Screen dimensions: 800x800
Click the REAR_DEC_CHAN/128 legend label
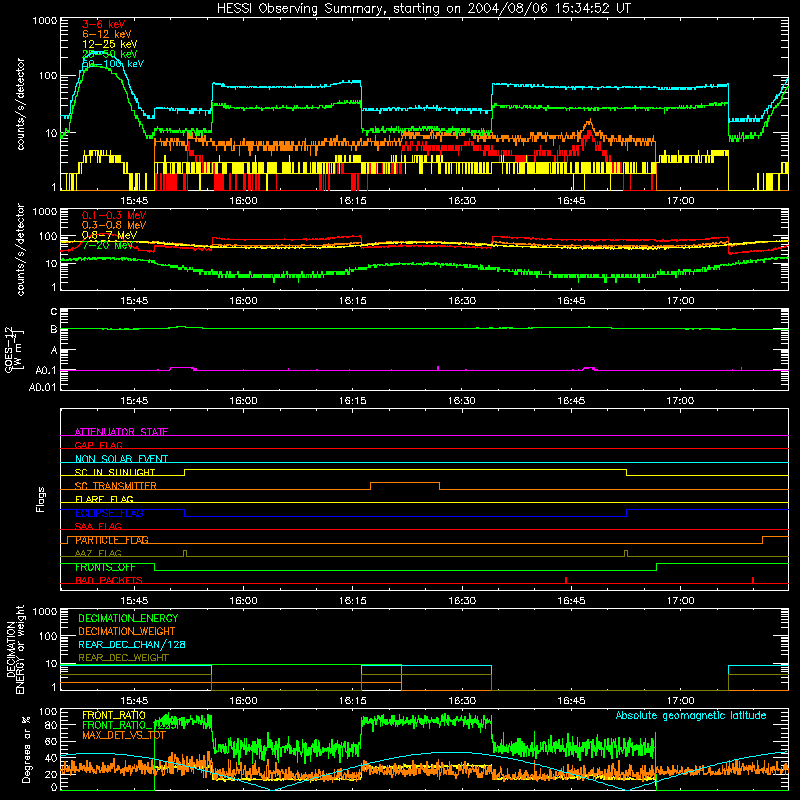pyautogui.click(x=132, y=644)
